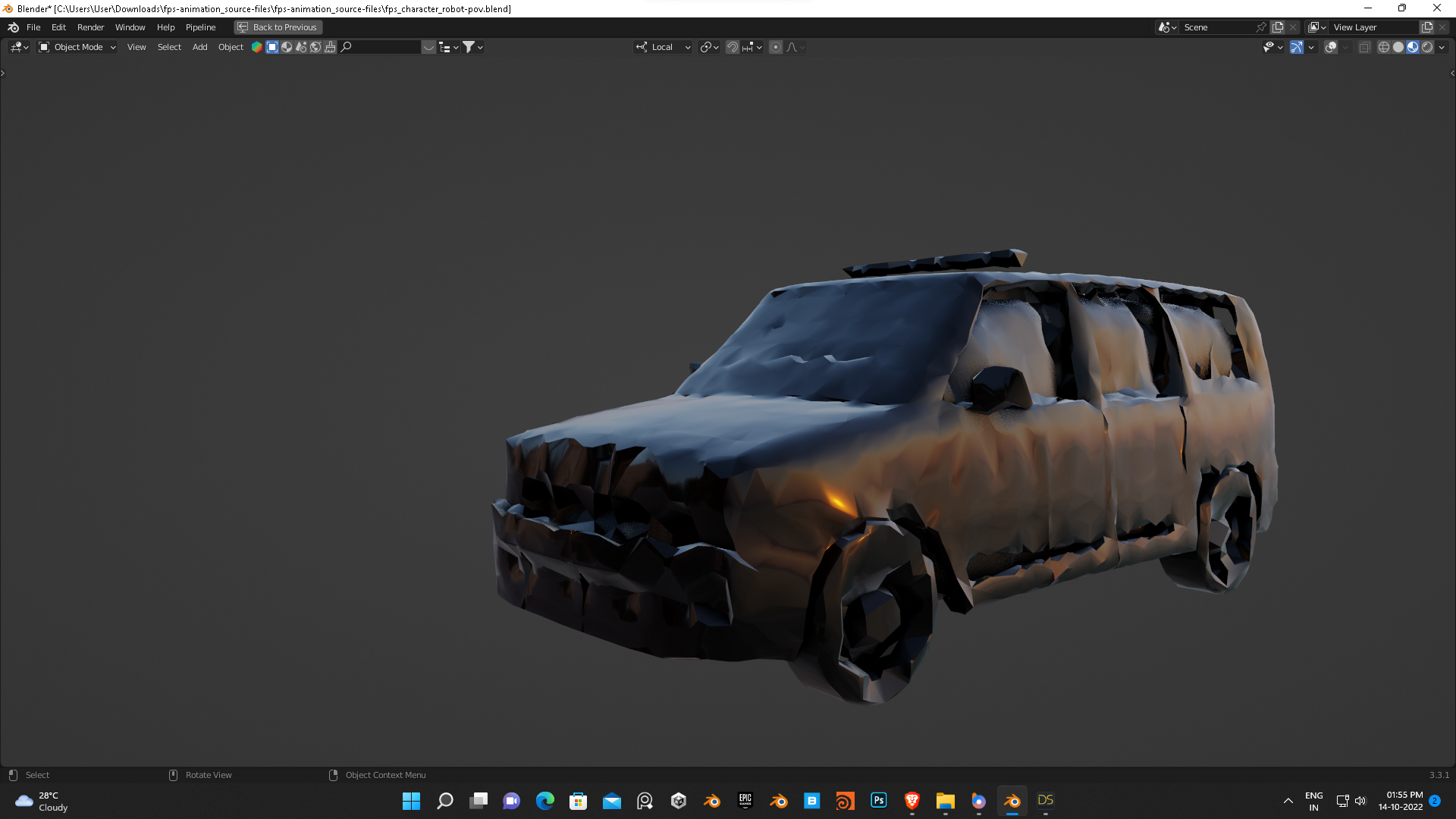Launch Photoshop from the taskbar
The width and height of the screenshot is (1456, 819).
click(x=878, y=801)
